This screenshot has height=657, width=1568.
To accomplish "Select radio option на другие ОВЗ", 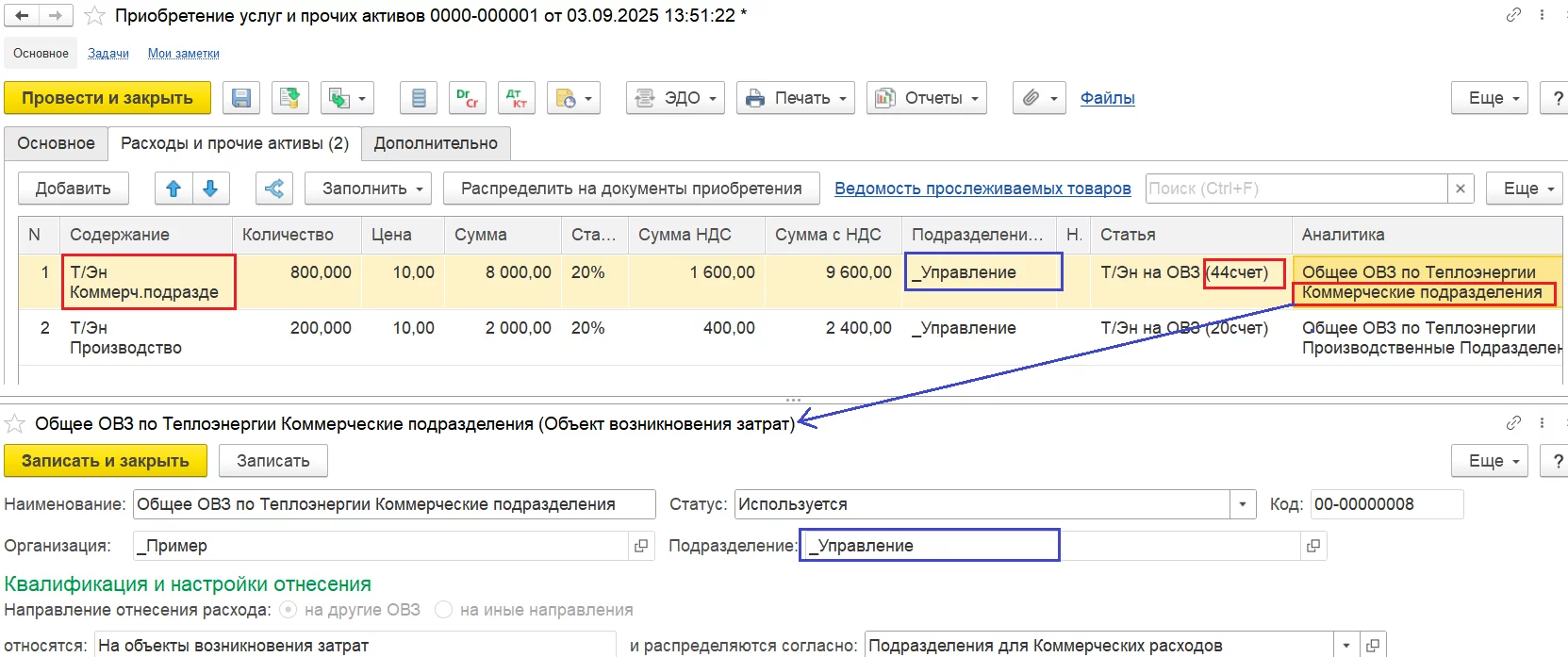I will (289, 610).
